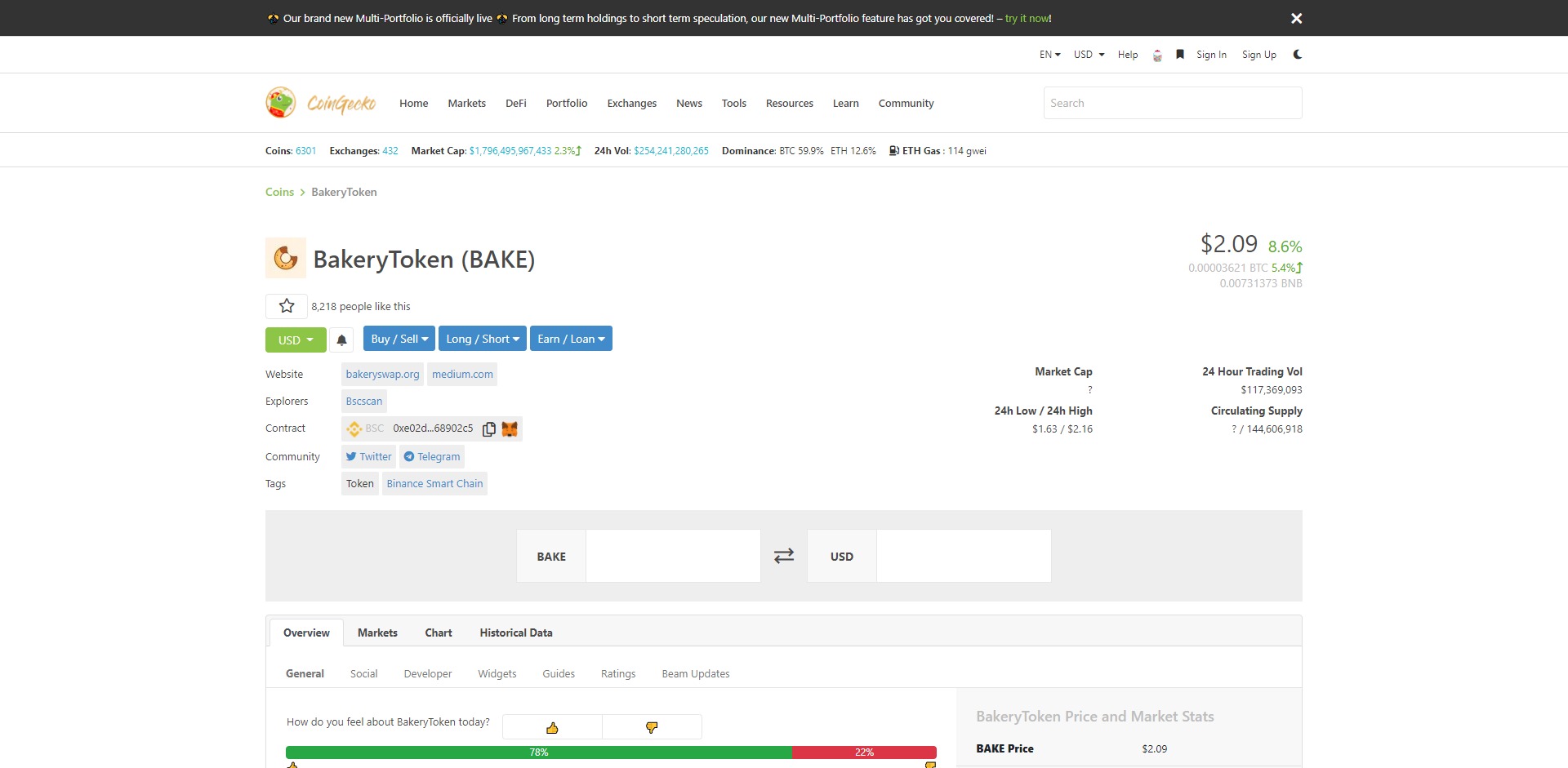Open the Learn menu
The image size is (1568, 768).
pos(845,103)
